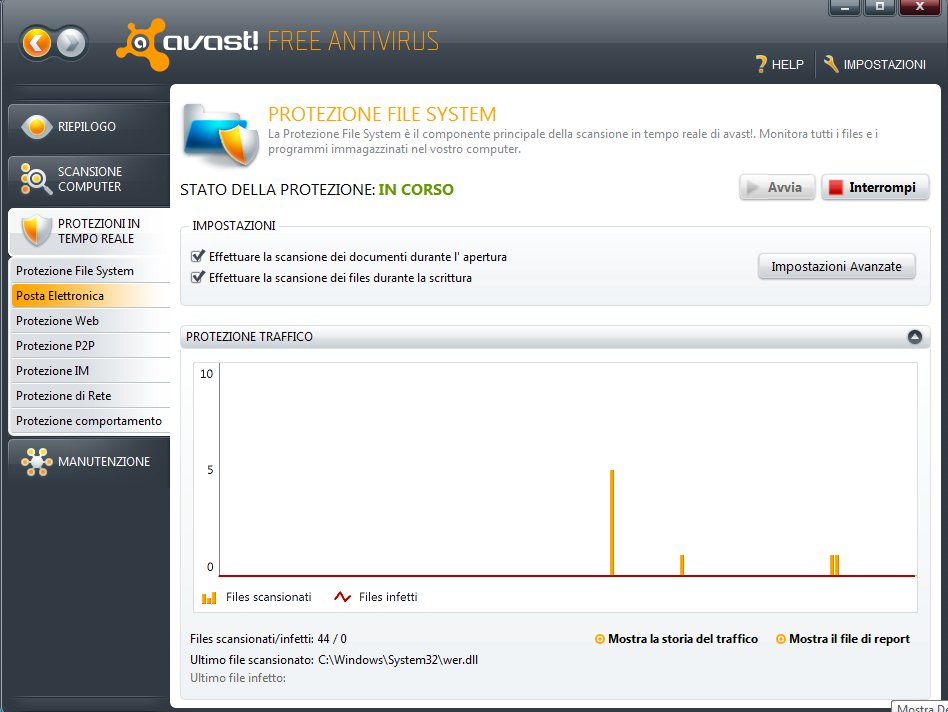Screen dimensions: 948x712
Task: Click the Avvia button
Action: pos(778,187)
